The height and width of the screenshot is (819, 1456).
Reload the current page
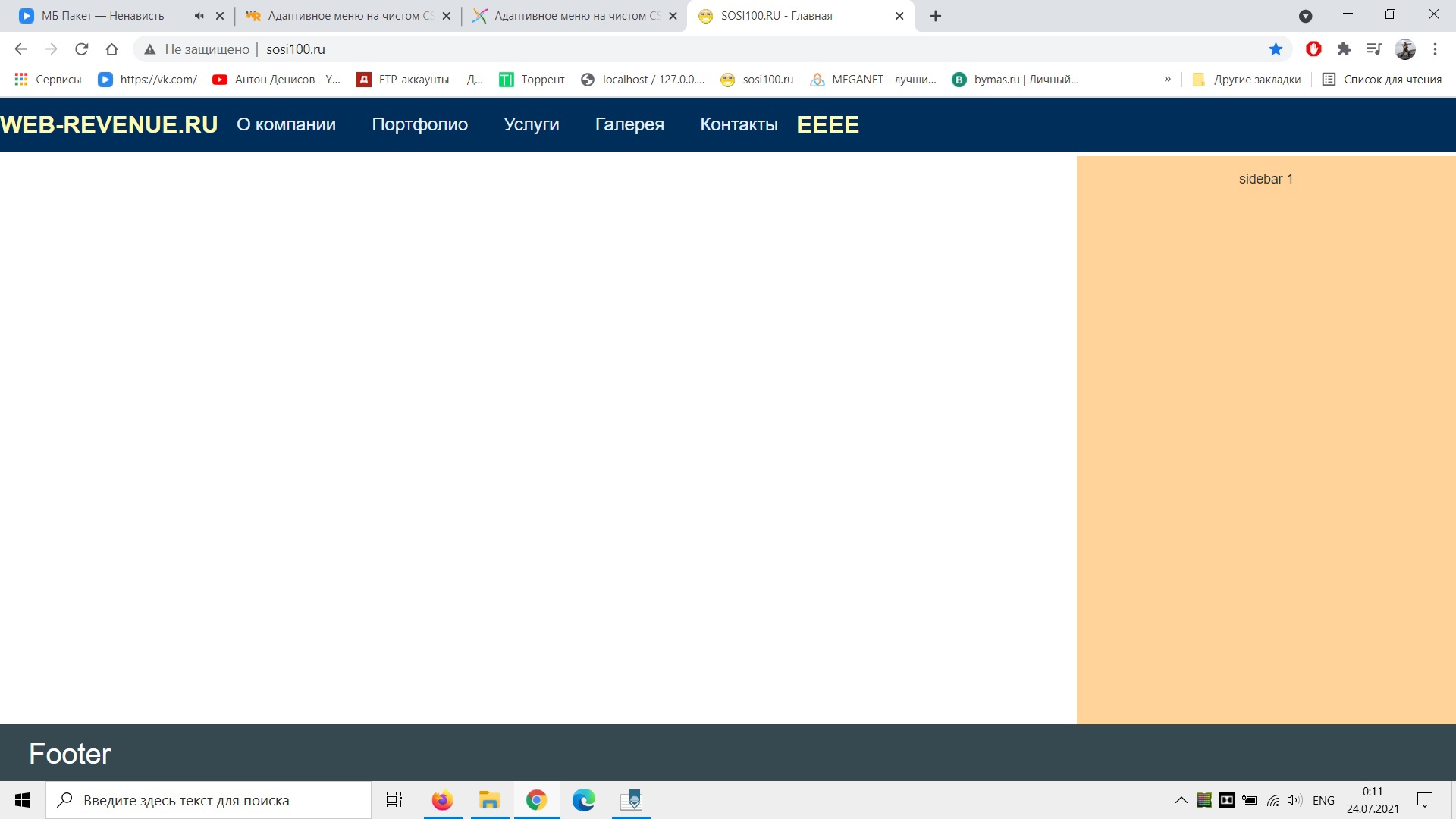81,49
